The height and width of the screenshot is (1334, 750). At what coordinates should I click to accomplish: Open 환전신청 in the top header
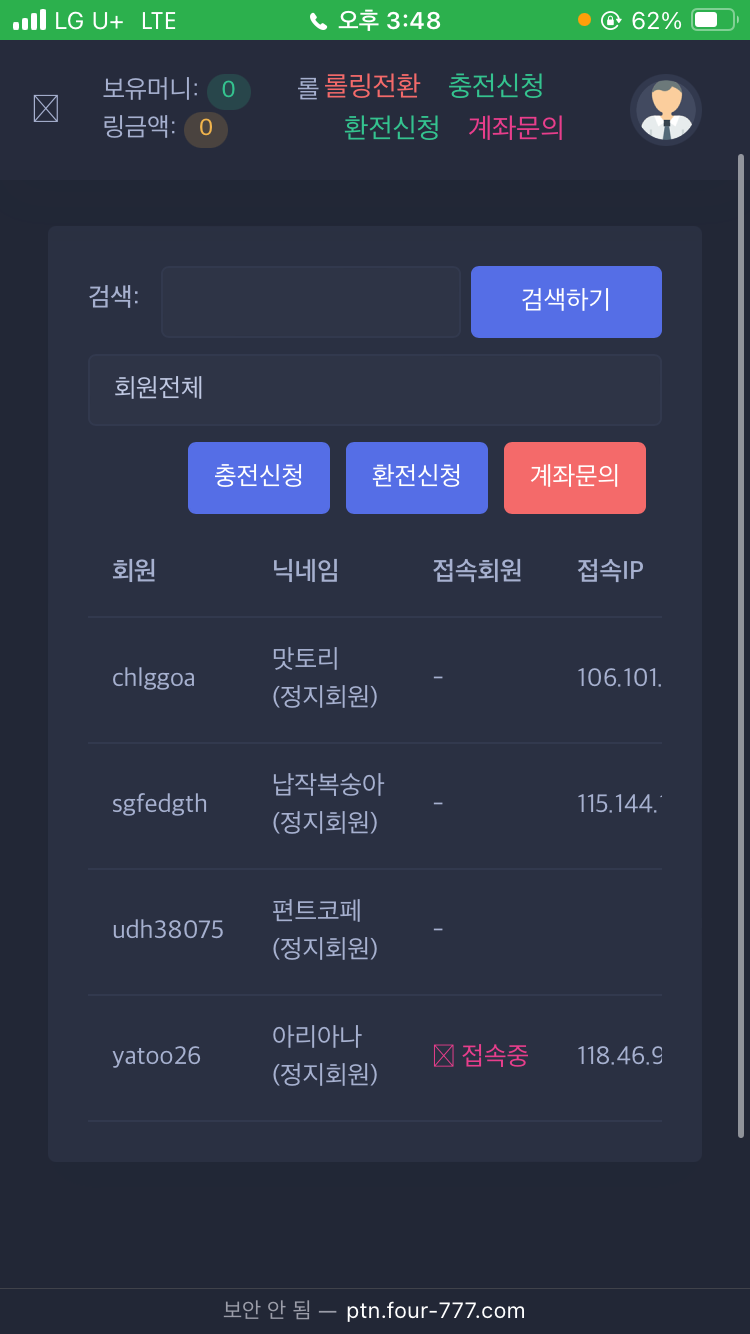(x=392, y=128)
